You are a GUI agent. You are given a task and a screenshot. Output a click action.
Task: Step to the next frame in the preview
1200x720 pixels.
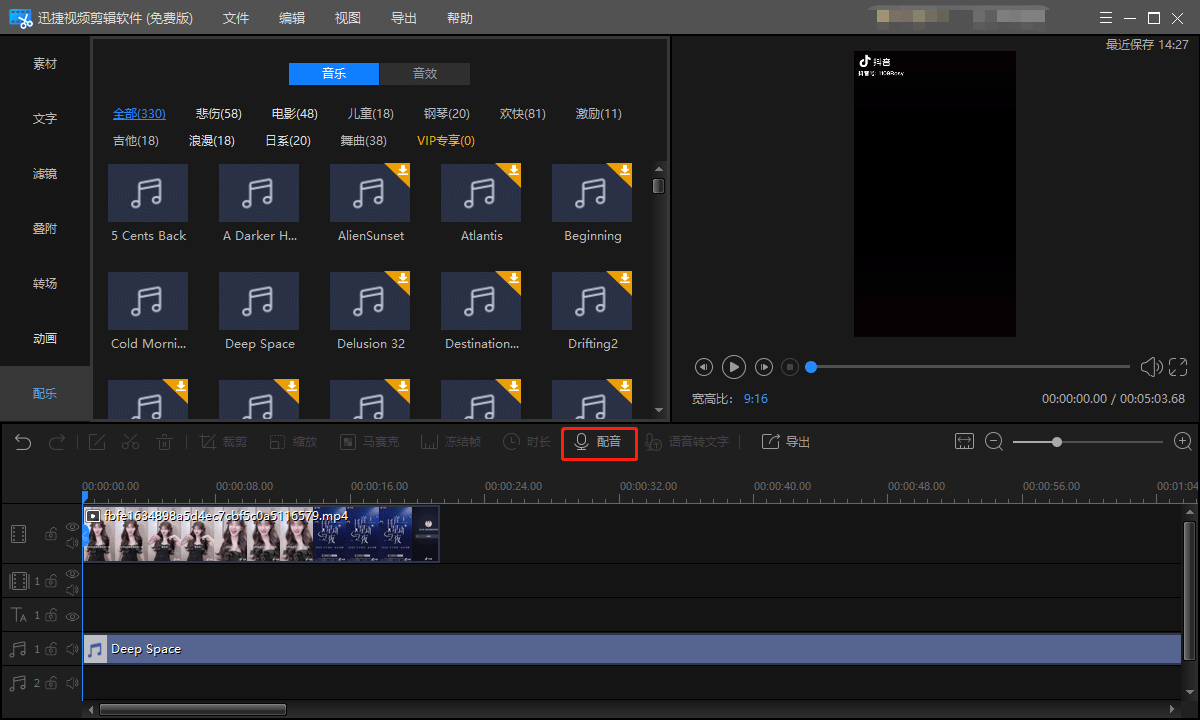click(764, 367)
